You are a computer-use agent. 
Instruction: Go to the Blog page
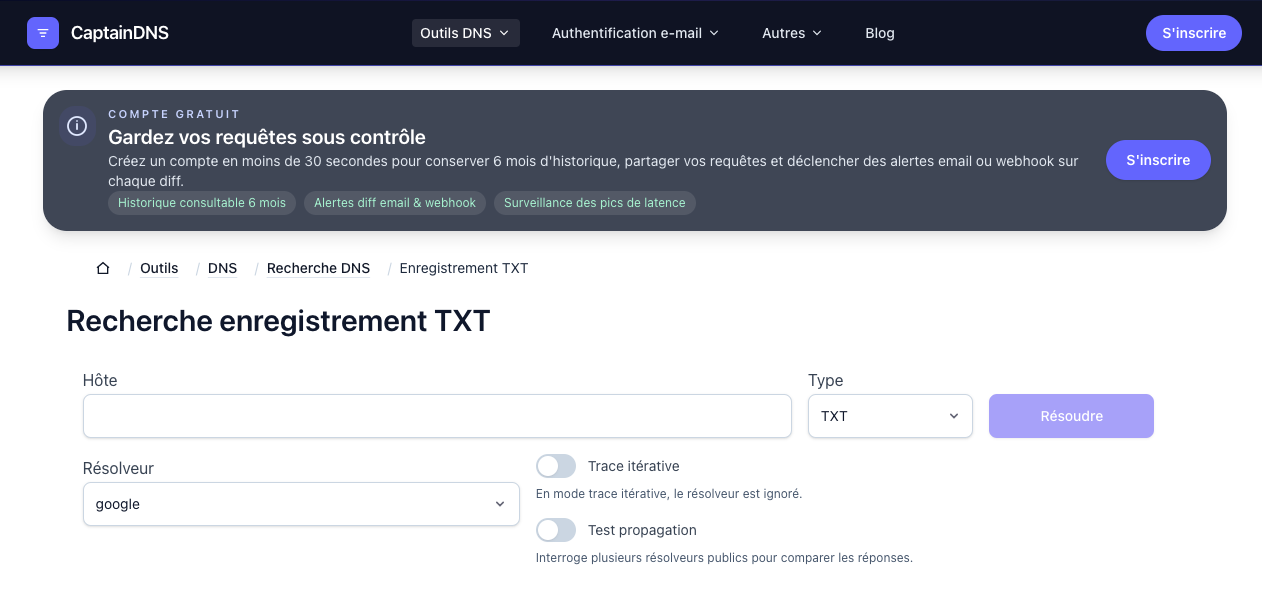click(879, 33)
